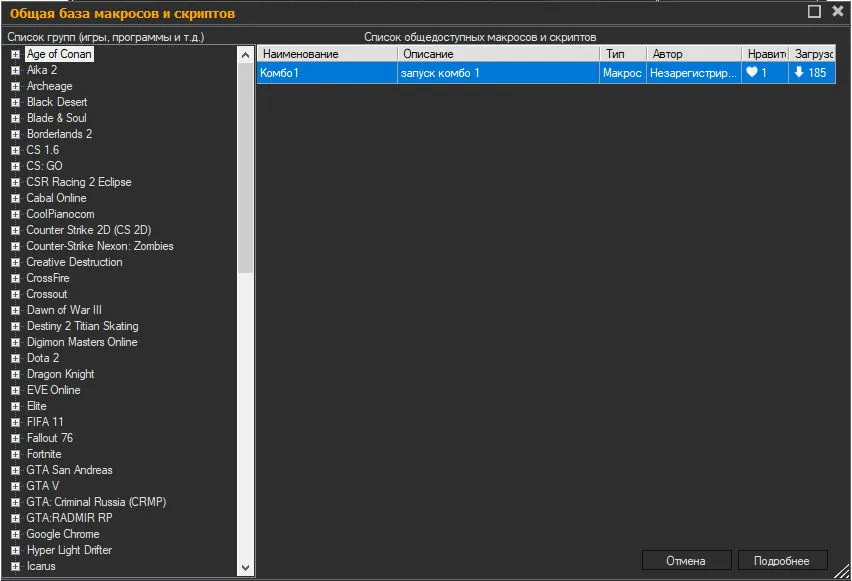Click the download arrow icon showing 185
The width and height of the screenshot is (852, 581).
799,72
